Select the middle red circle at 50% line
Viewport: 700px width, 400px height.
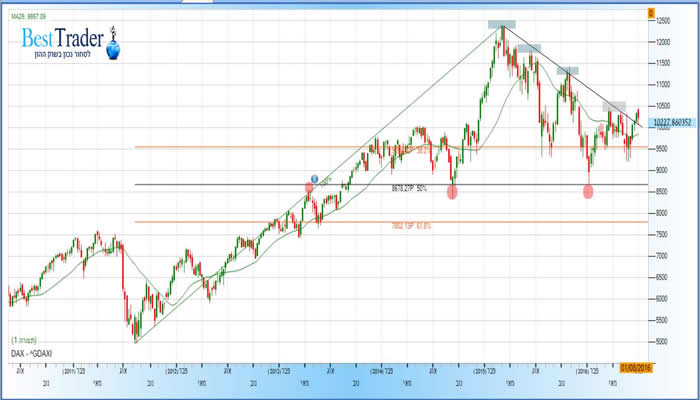452,191
